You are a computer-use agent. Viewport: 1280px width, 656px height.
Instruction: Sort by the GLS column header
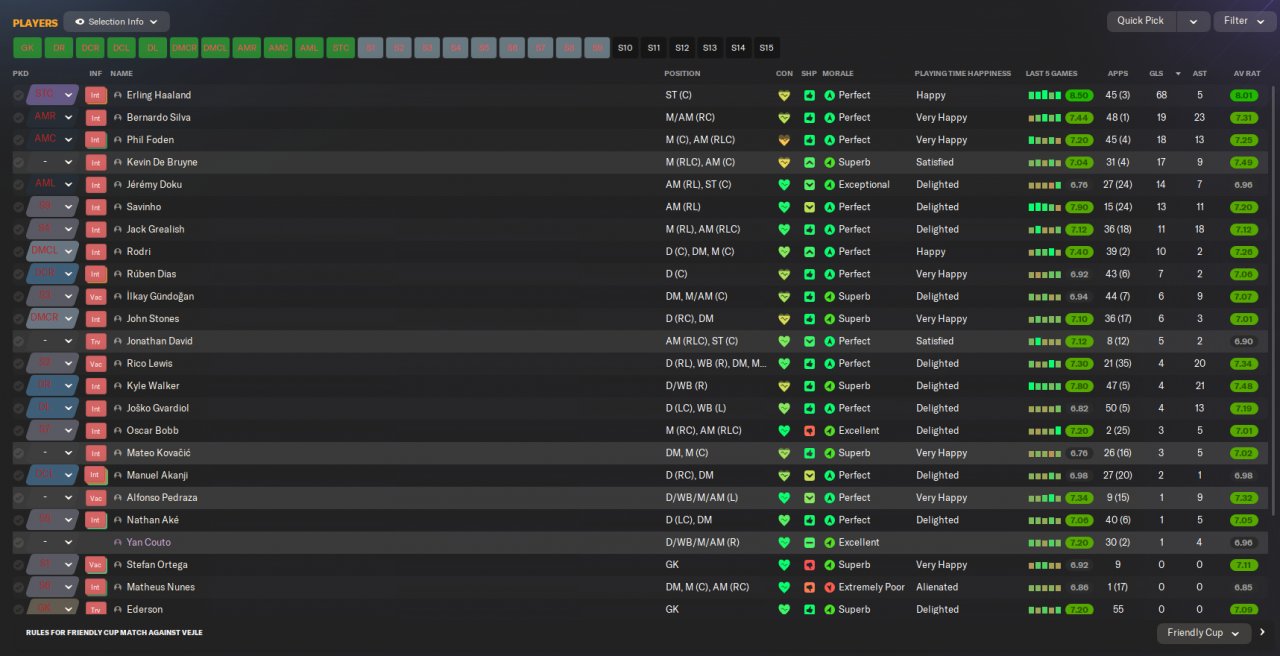[x=1156, y=73]
